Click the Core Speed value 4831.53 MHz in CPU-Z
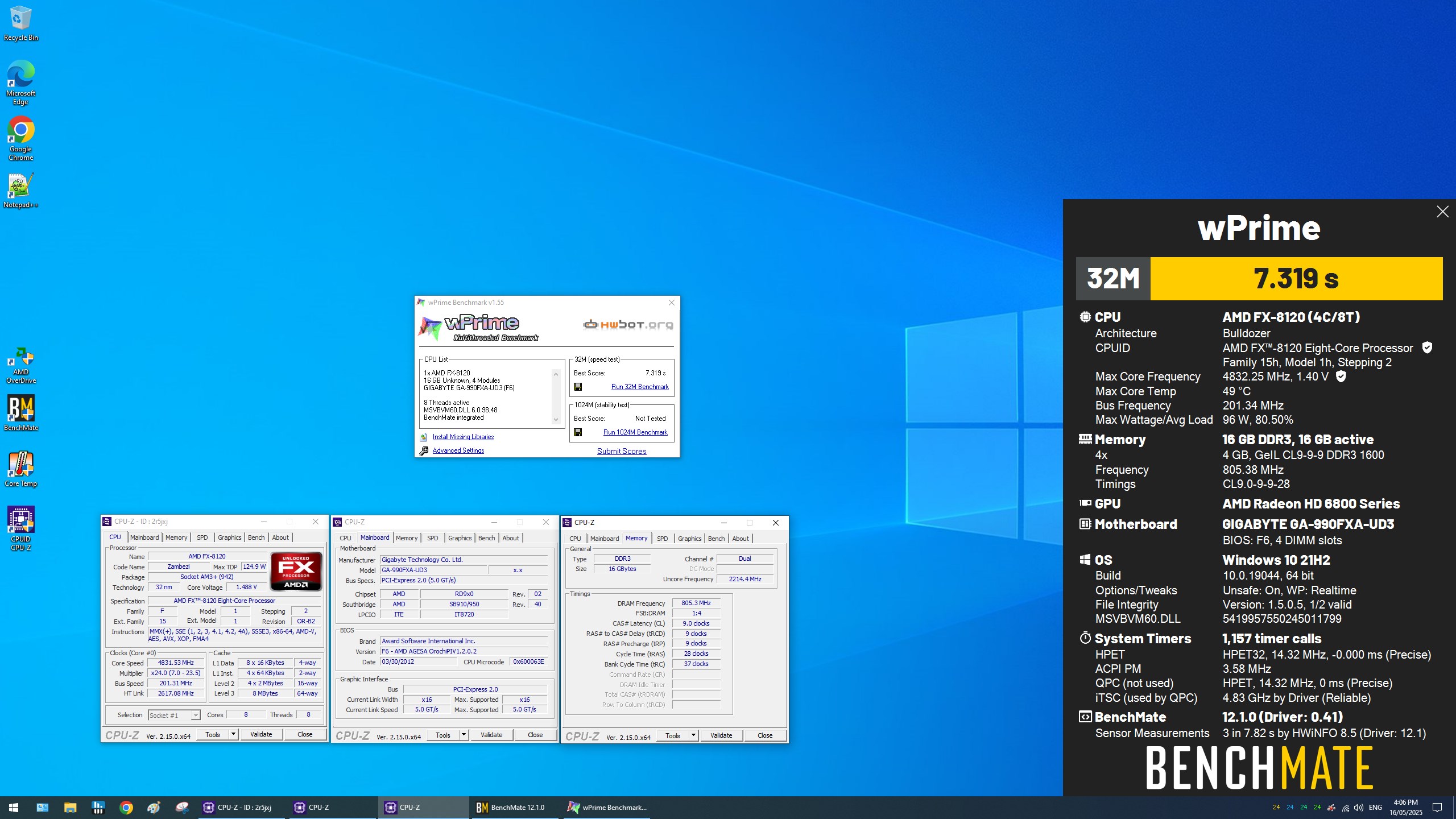Viewport: 1456px width, 819px height. [x=176, y=663]
